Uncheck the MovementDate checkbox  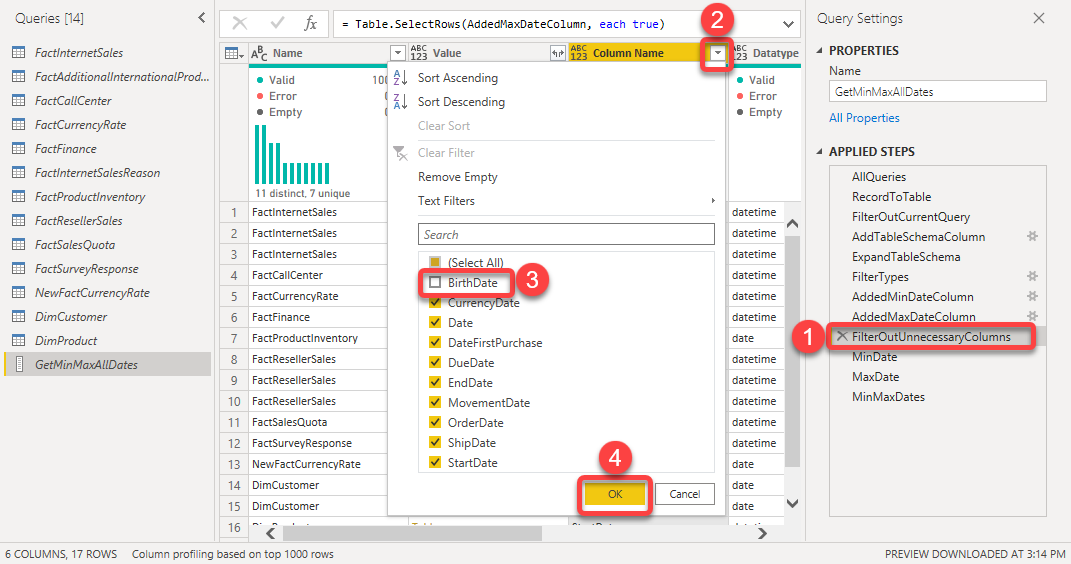coord(435,402)
